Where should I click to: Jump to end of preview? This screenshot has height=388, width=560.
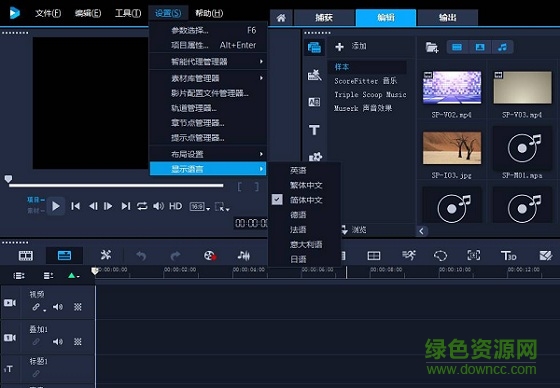pyautogui.click(x=125, y=206)
